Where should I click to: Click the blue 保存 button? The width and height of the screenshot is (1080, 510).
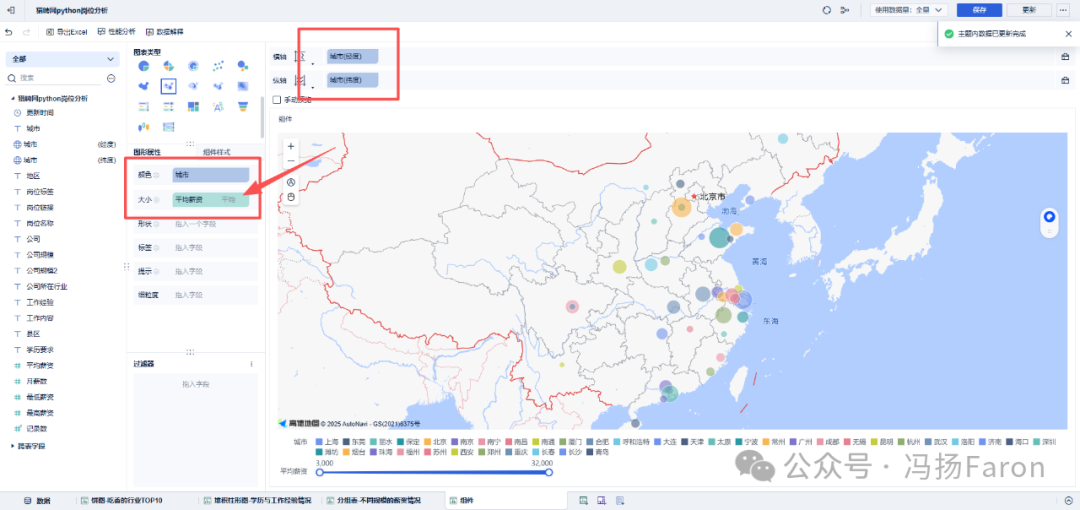(979, 10)
